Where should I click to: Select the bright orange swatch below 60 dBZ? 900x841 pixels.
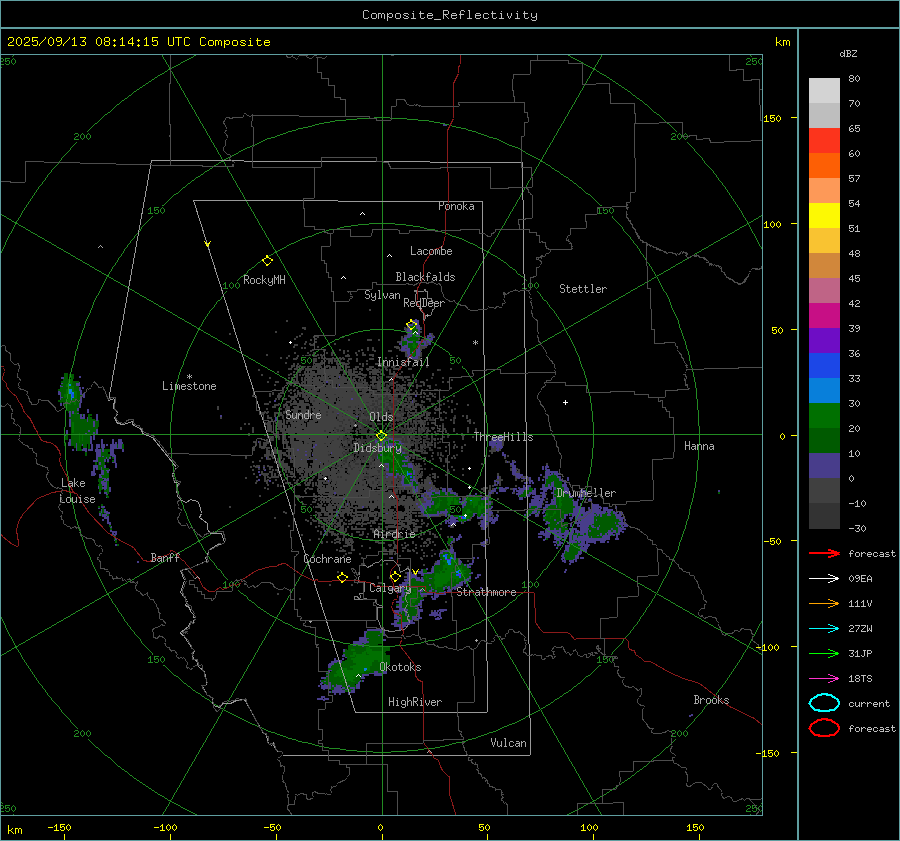point(824,166)
